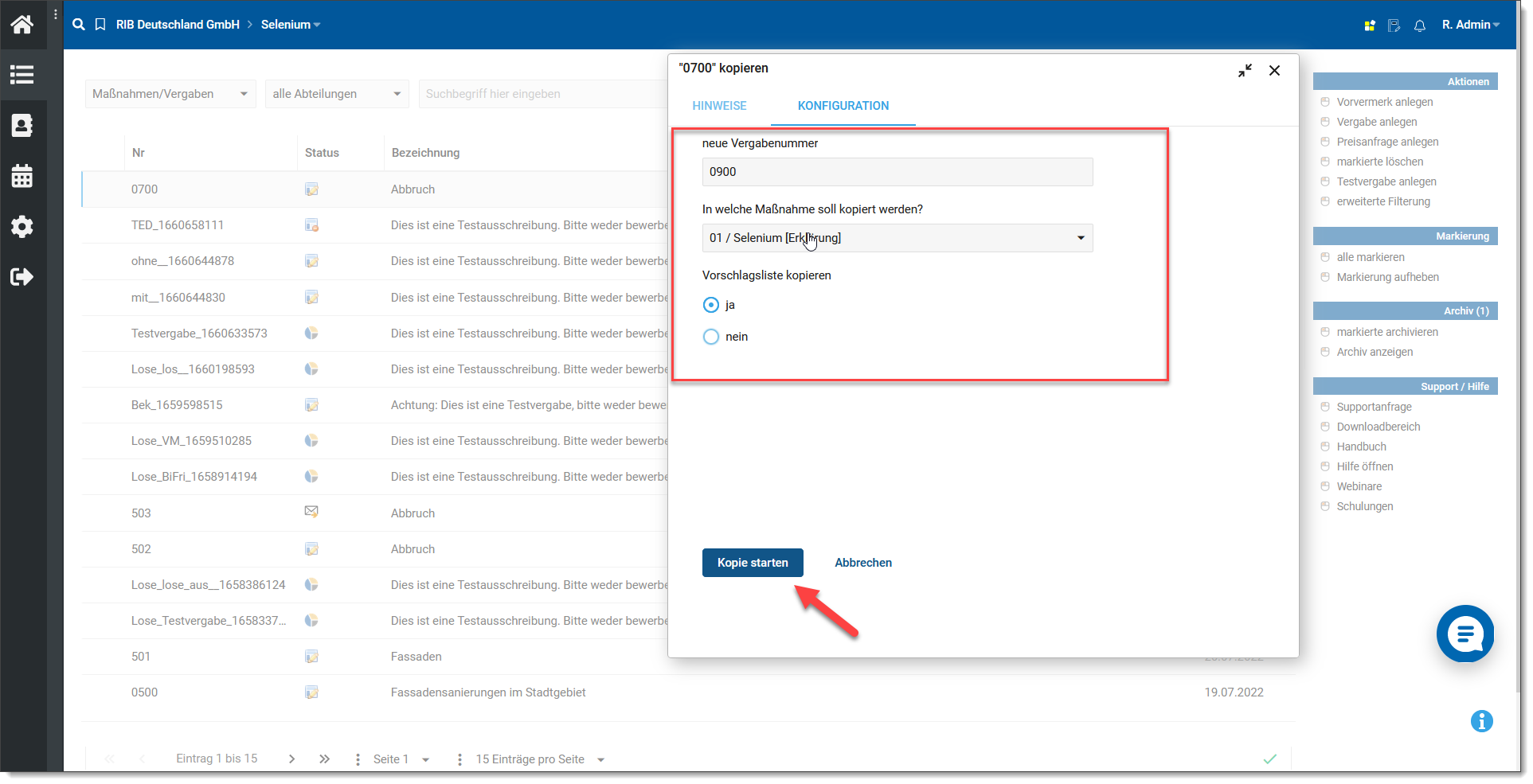Screen dimensions: 1533x784
Task: Click Webinare link
Action: [1359, 486]
